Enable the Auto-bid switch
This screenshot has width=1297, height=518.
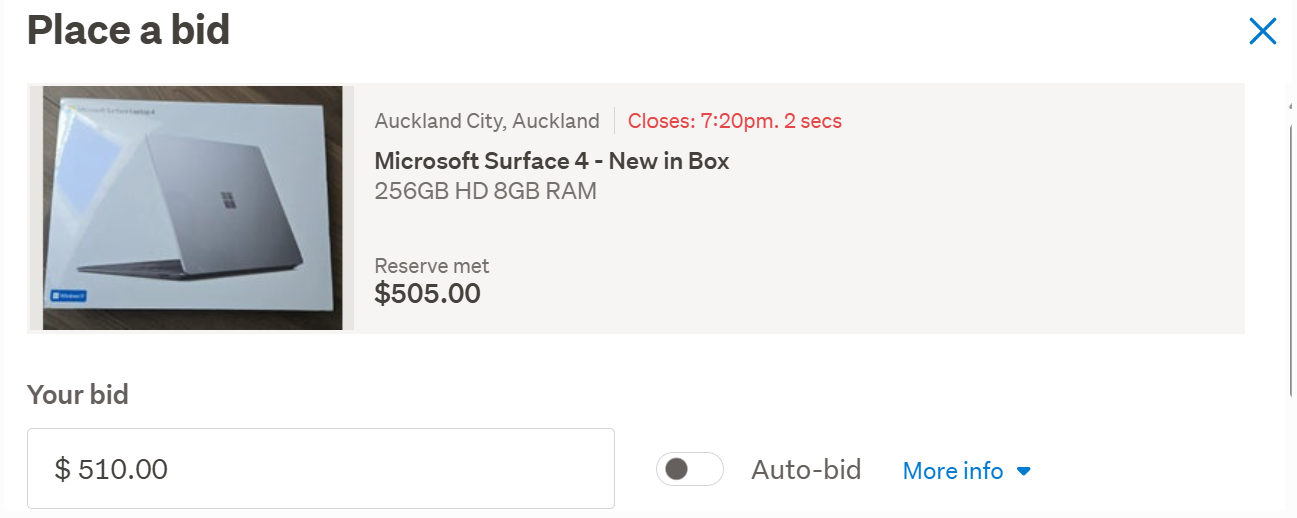689,469
